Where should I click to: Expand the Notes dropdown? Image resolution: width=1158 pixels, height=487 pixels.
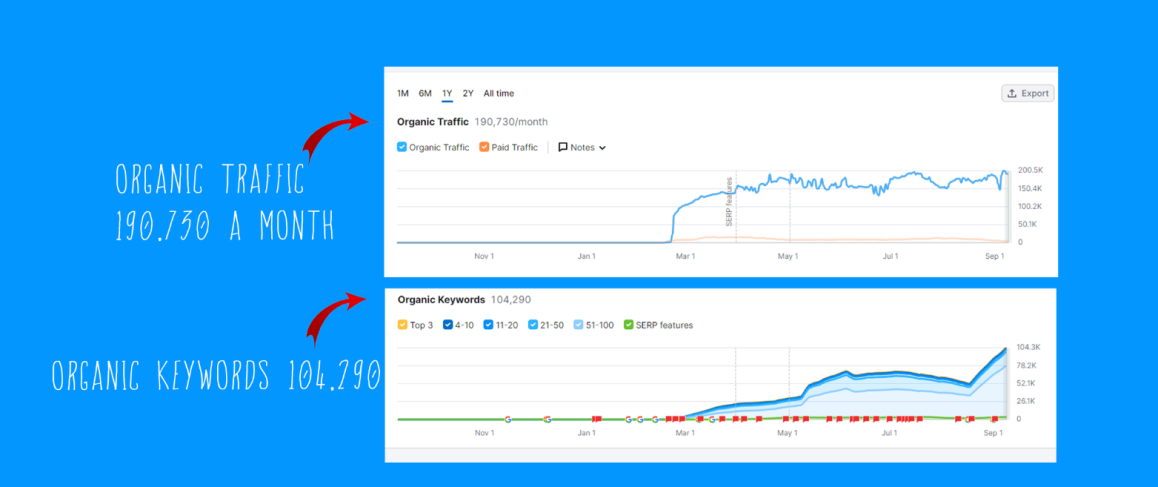[583, 147]
